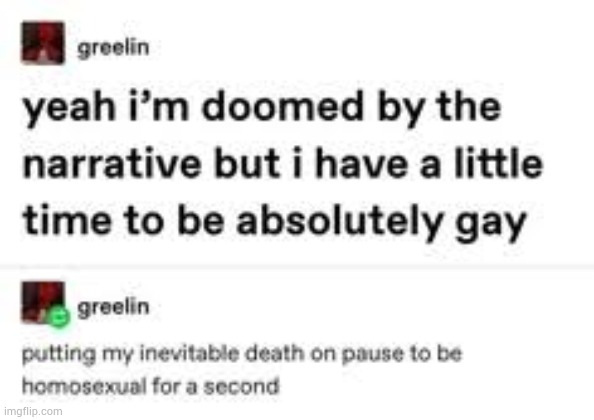The image size is (594, 420).
Task: Click the line 'time to be absolutely gay'
Action: point(274,223)
